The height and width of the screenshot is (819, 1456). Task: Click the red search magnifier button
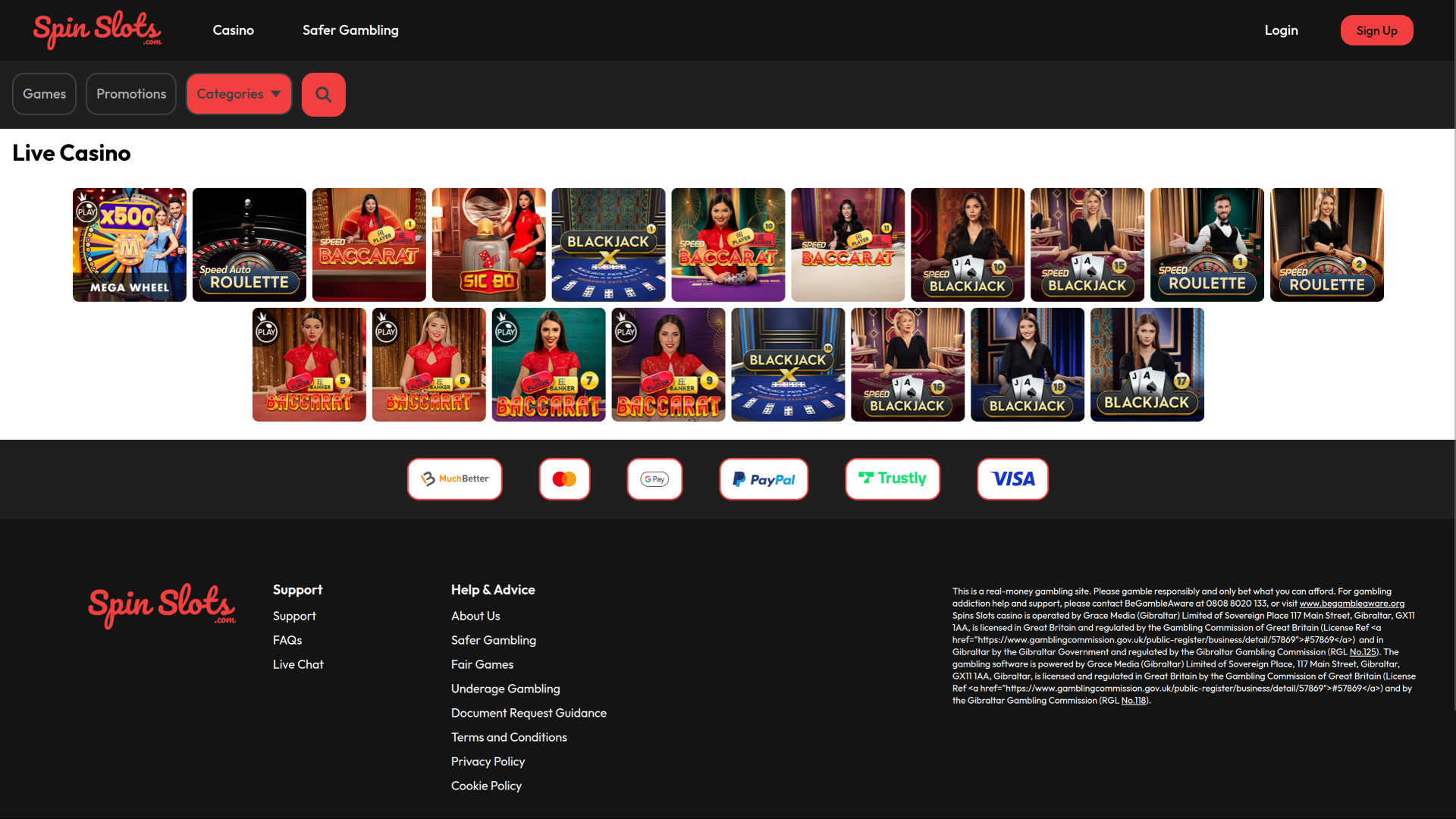(x=323, y=95)
